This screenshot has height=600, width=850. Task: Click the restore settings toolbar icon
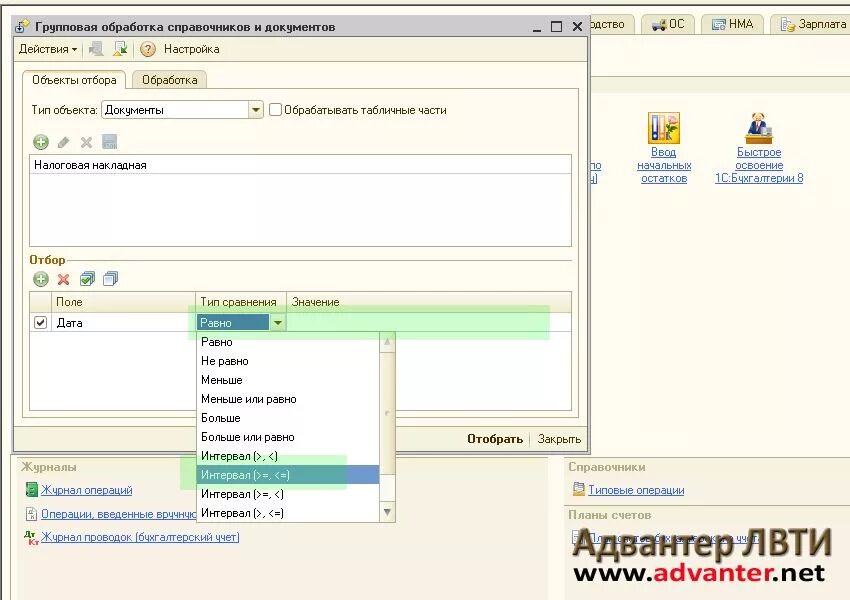[x=97, y=49]
